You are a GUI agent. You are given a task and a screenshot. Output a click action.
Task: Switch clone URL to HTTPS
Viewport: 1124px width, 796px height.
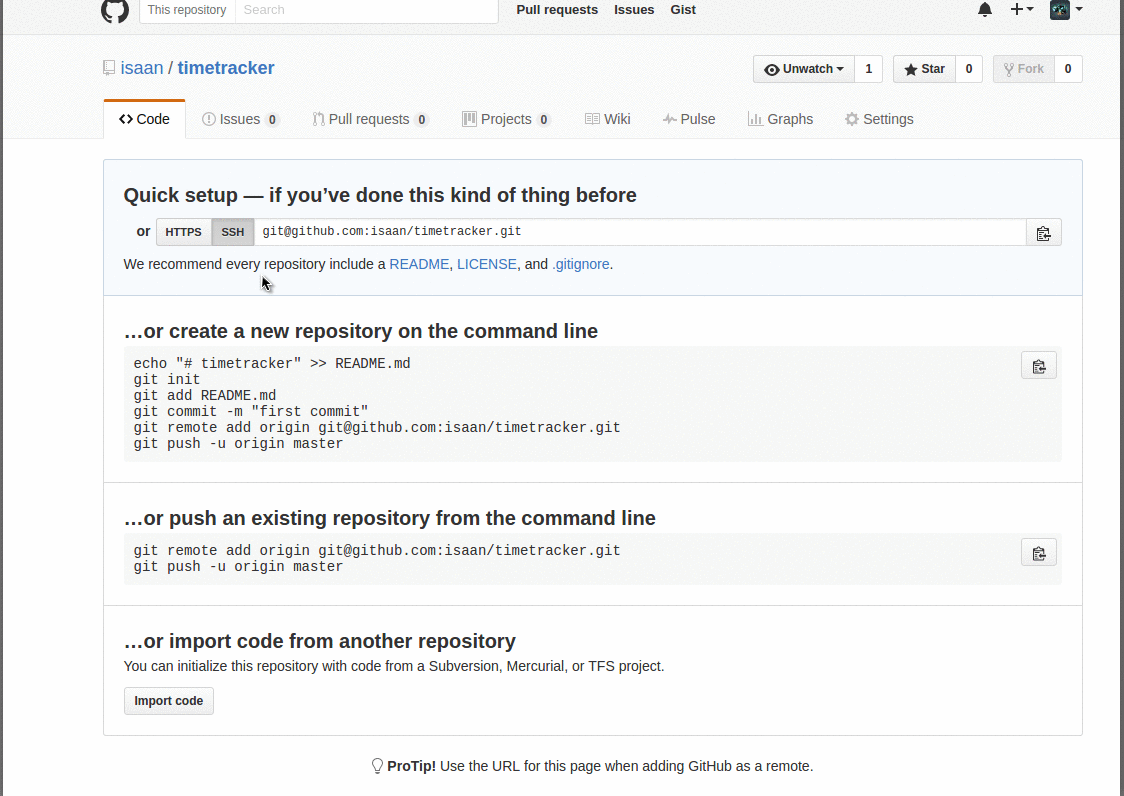click(184, 232)
